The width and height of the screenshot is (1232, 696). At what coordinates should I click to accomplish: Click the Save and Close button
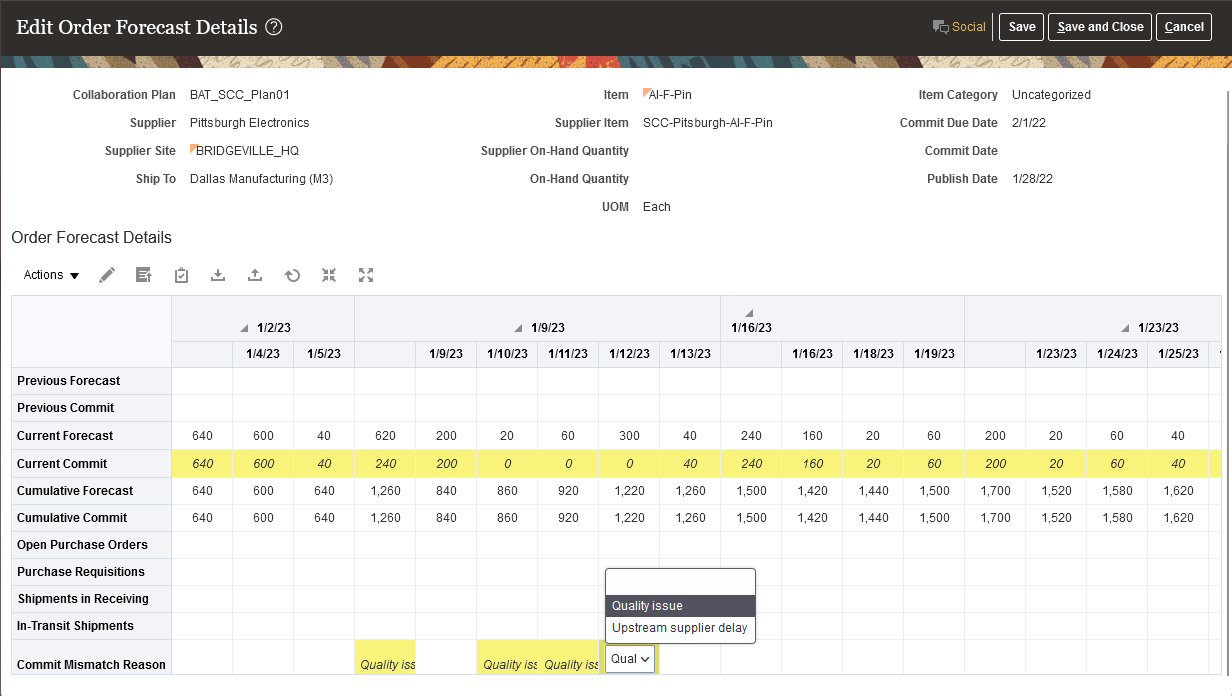click(x=1100, y=27)
